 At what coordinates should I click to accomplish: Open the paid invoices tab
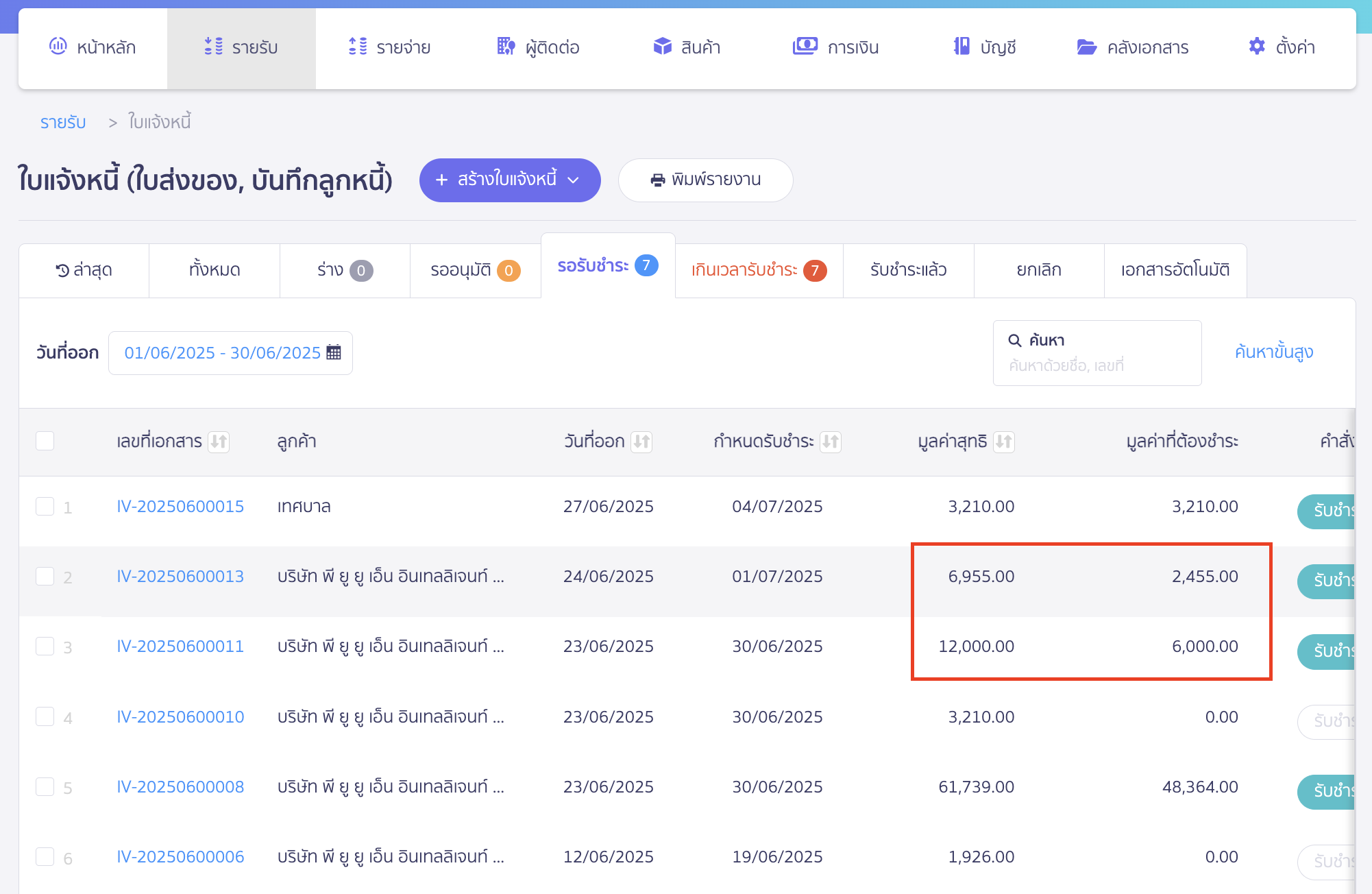[x=908, y=270]
